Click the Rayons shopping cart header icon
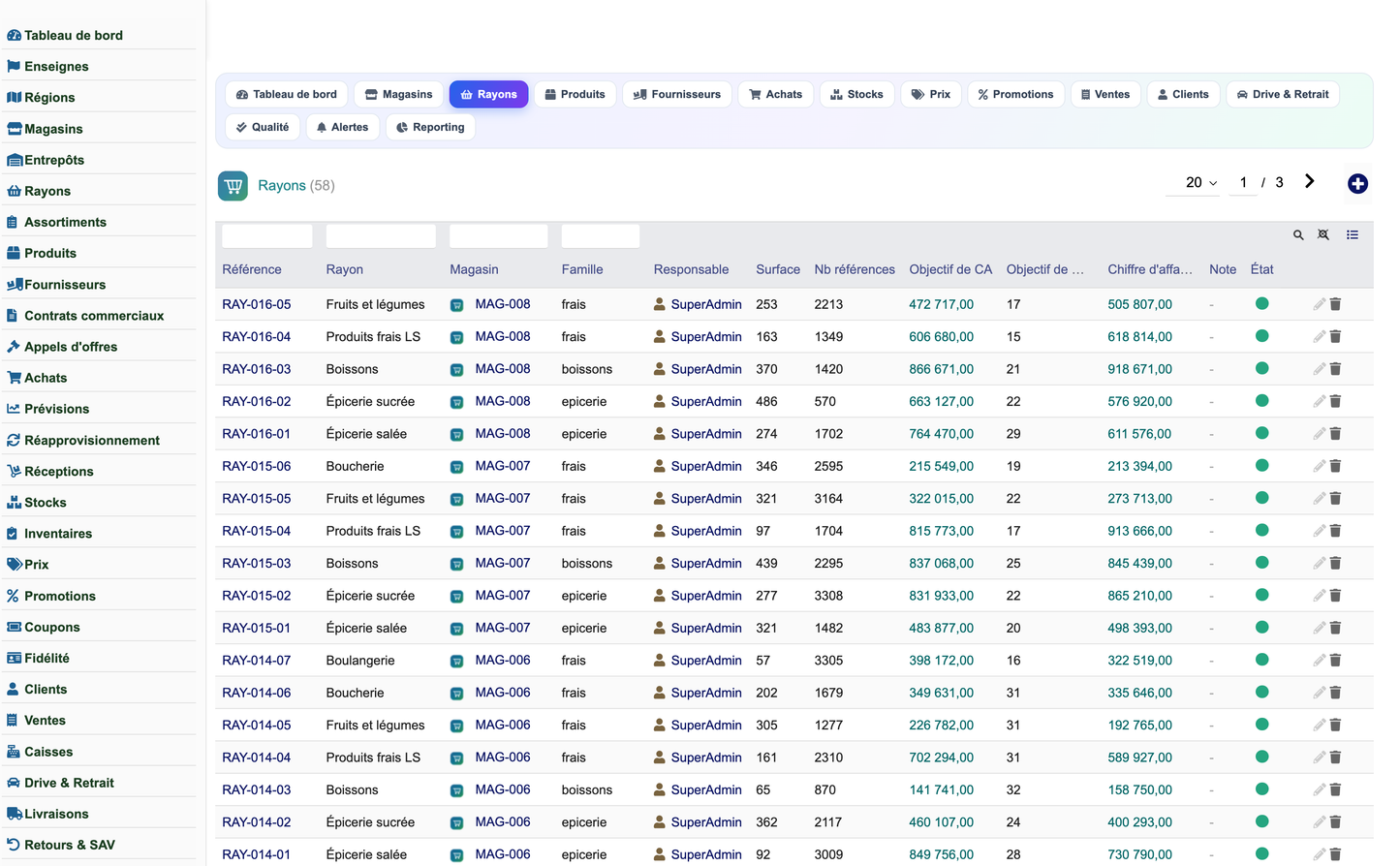1400x866 pixels. point(233,186)
